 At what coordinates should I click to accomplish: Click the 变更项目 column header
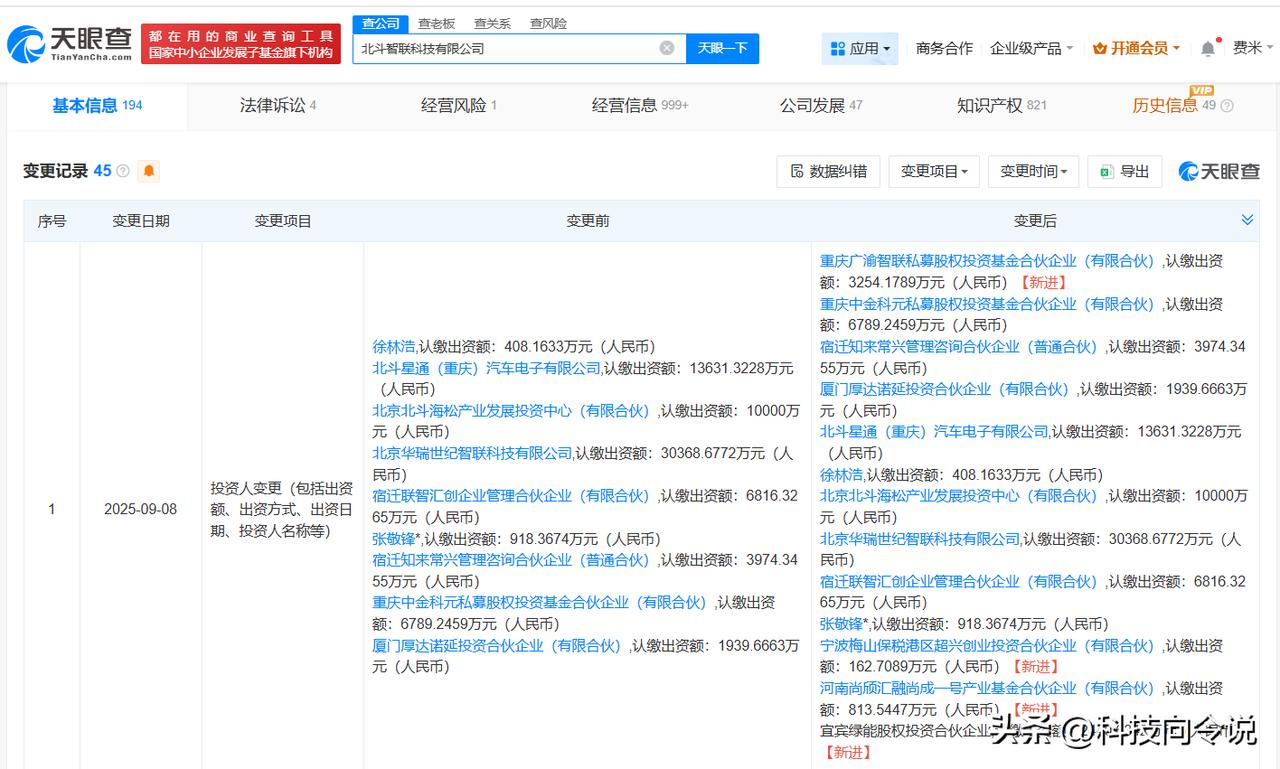[283, 221]
